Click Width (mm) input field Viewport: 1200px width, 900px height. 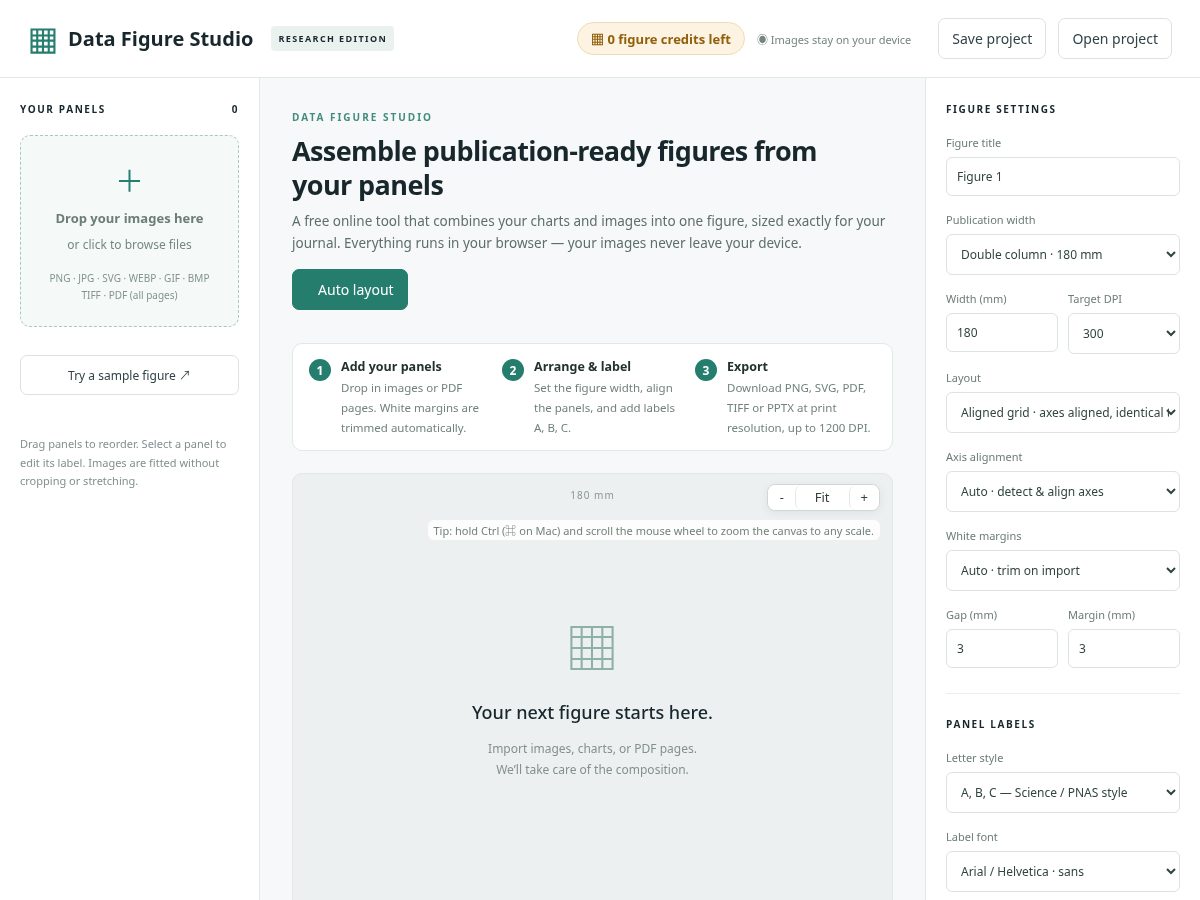1002,332
